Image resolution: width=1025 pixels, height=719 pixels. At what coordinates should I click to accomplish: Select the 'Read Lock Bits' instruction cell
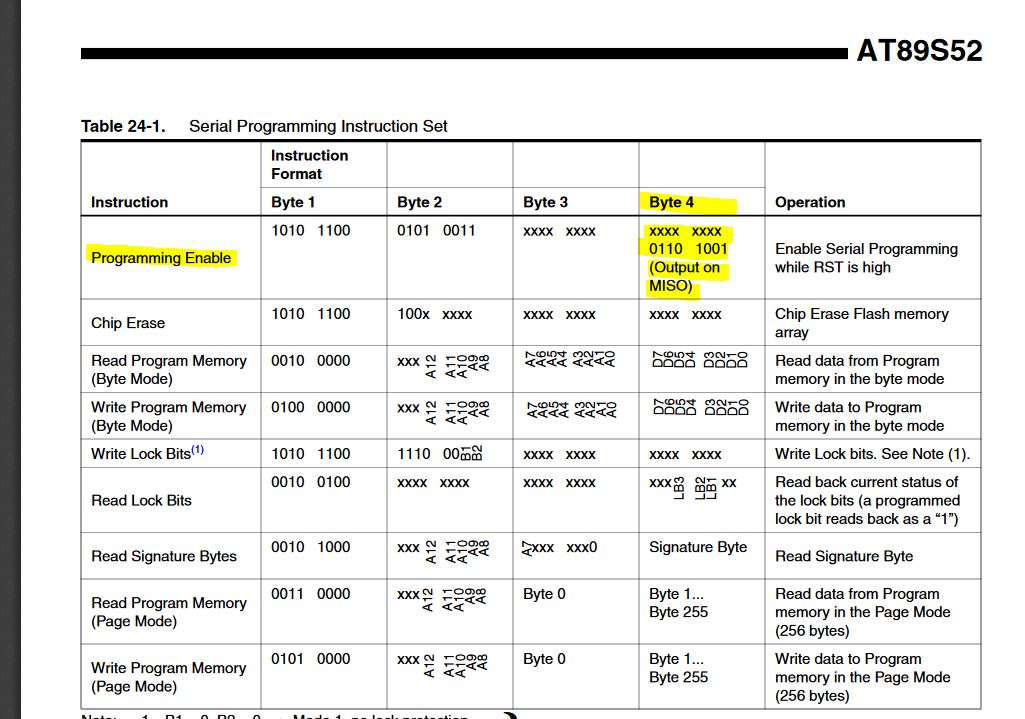[141, 501]
